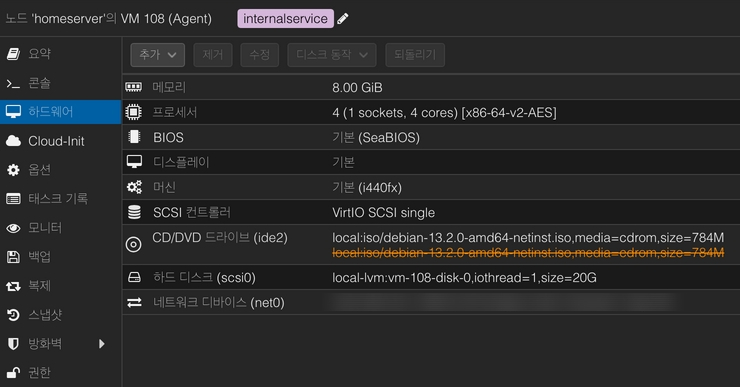Image resolution: width=740 pixels, height=387 pixels.
Task: Select the Cloud-Init cloud icon
Action: pos(13,141)
